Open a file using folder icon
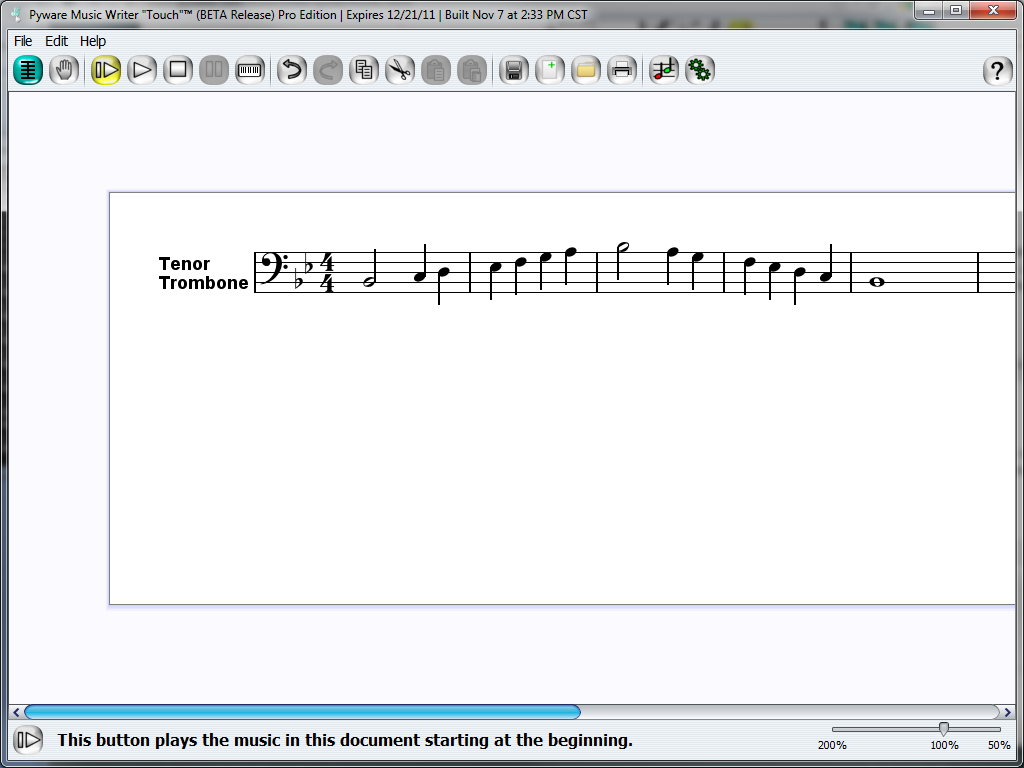This screenshot has height=768, width=1024. (586, 70)
